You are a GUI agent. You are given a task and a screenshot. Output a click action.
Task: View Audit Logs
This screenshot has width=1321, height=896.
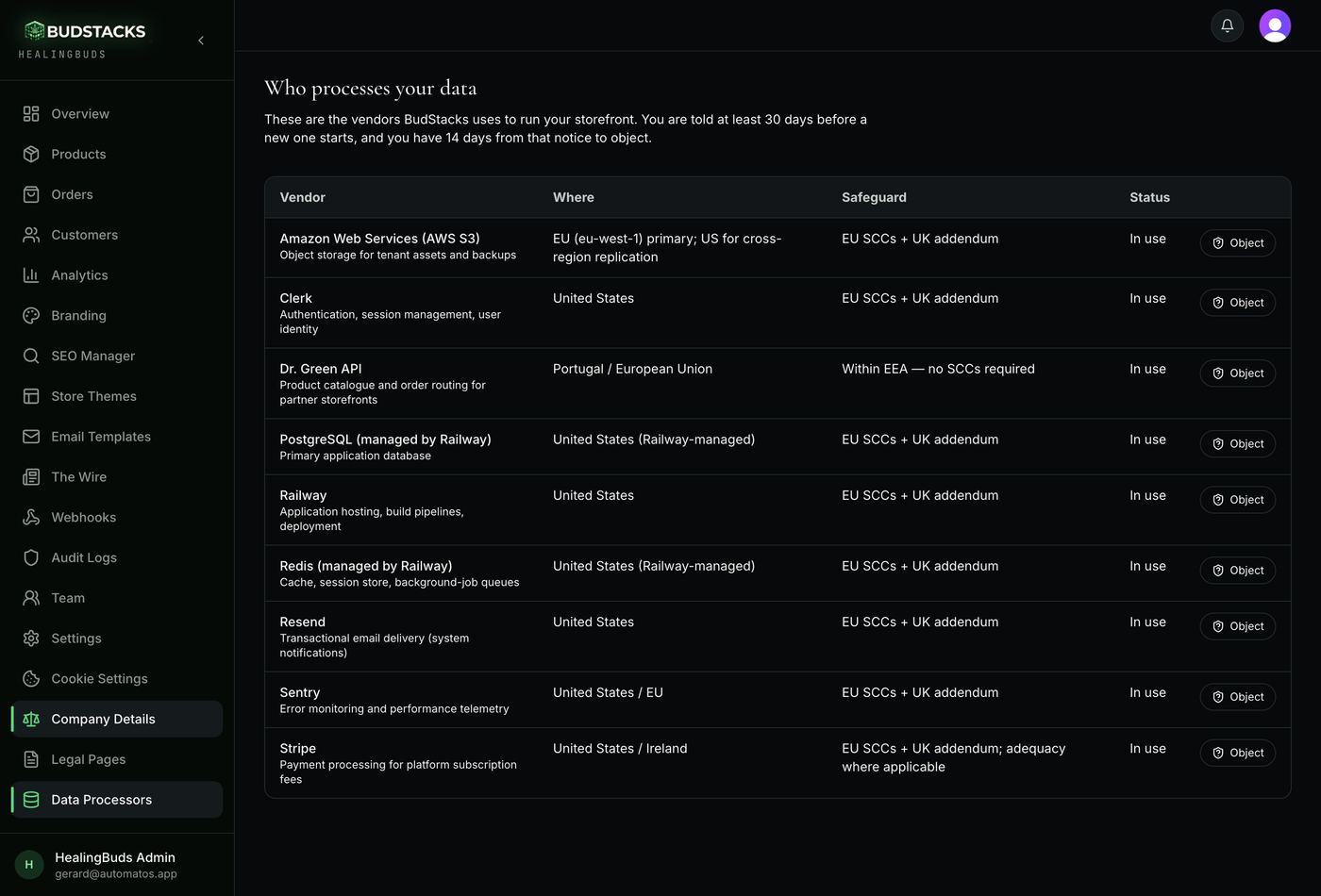pyautogui.click(x=117, y=557)
